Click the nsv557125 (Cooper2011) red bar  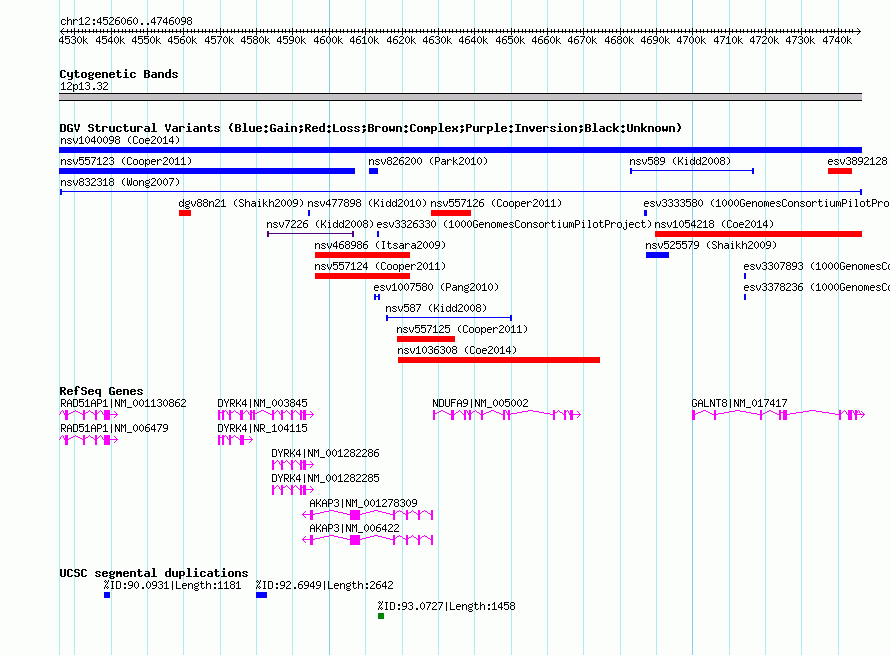(426, 339)
